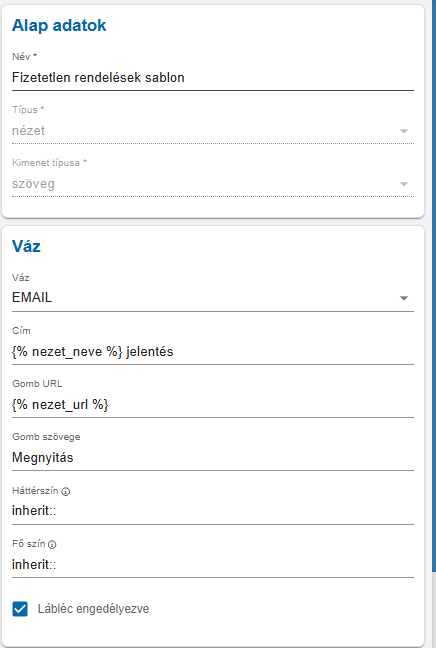Expand the Kimenet típusa dropdown arrow
This screenshot has width=436, height=648.
point(404,184)
